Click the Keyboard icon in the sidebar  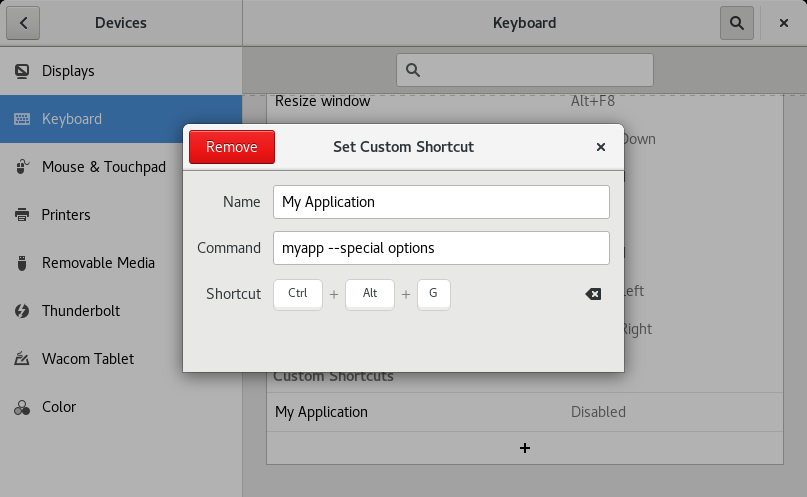click(22, 119)
